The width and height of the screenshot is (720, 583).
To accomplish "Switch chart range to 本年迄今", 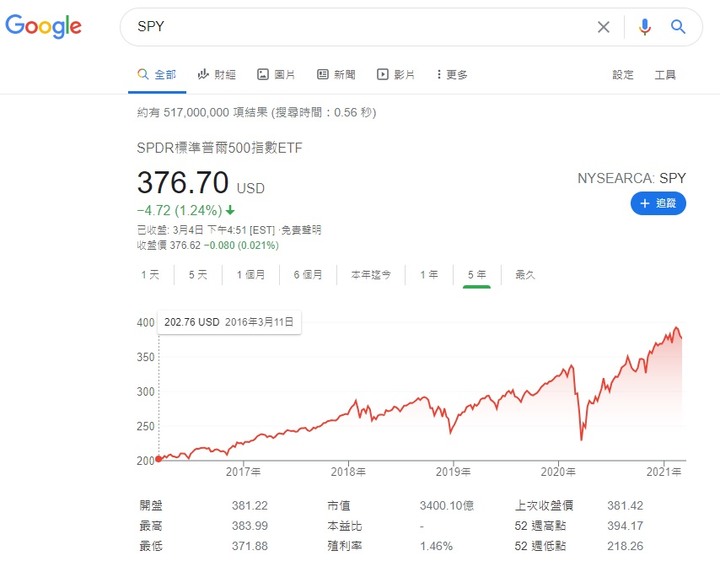I will (x=371, y=275).
